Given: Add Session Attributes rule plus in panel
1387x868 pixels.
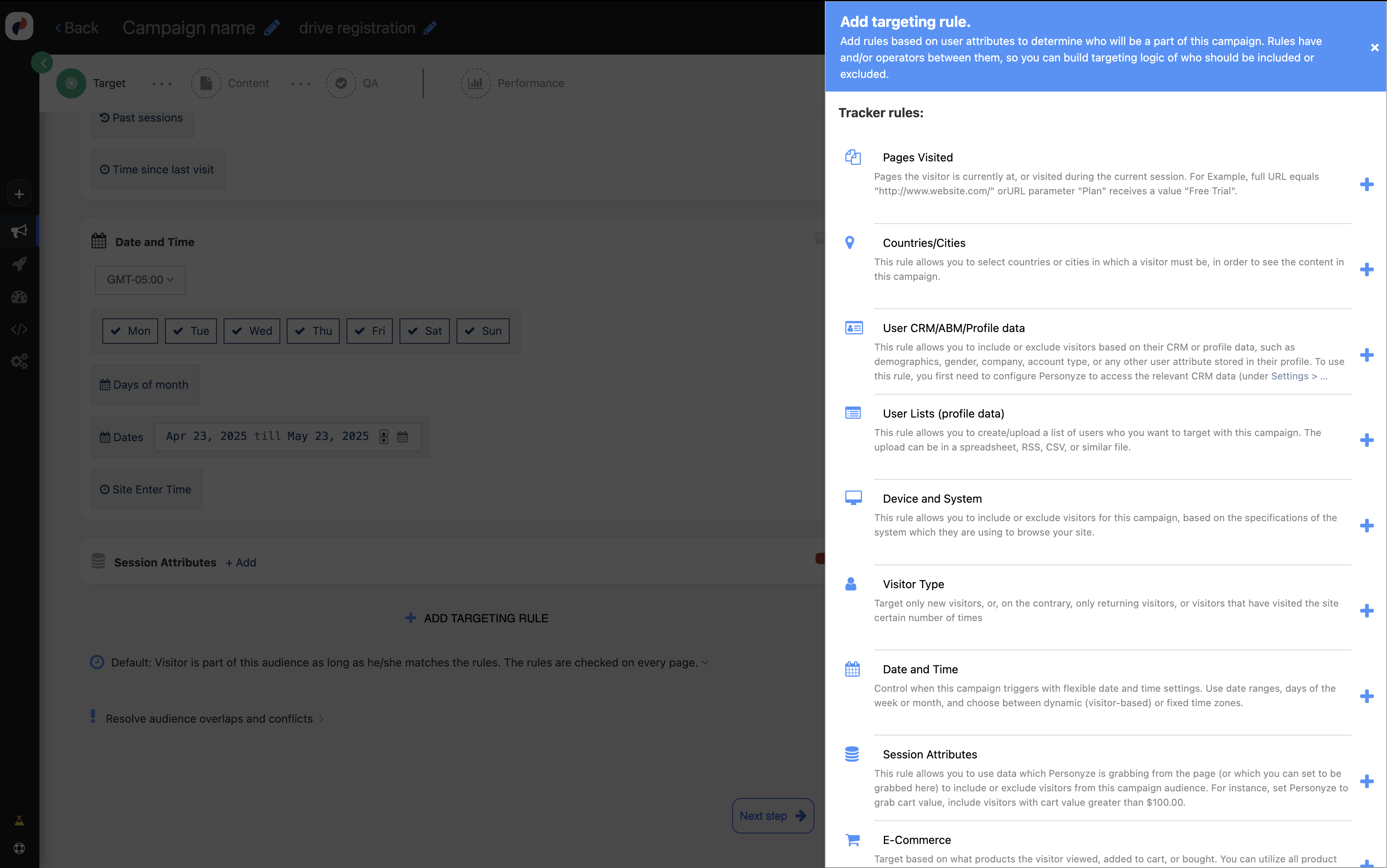Looking at the screenshot, I should (1367, 781).
